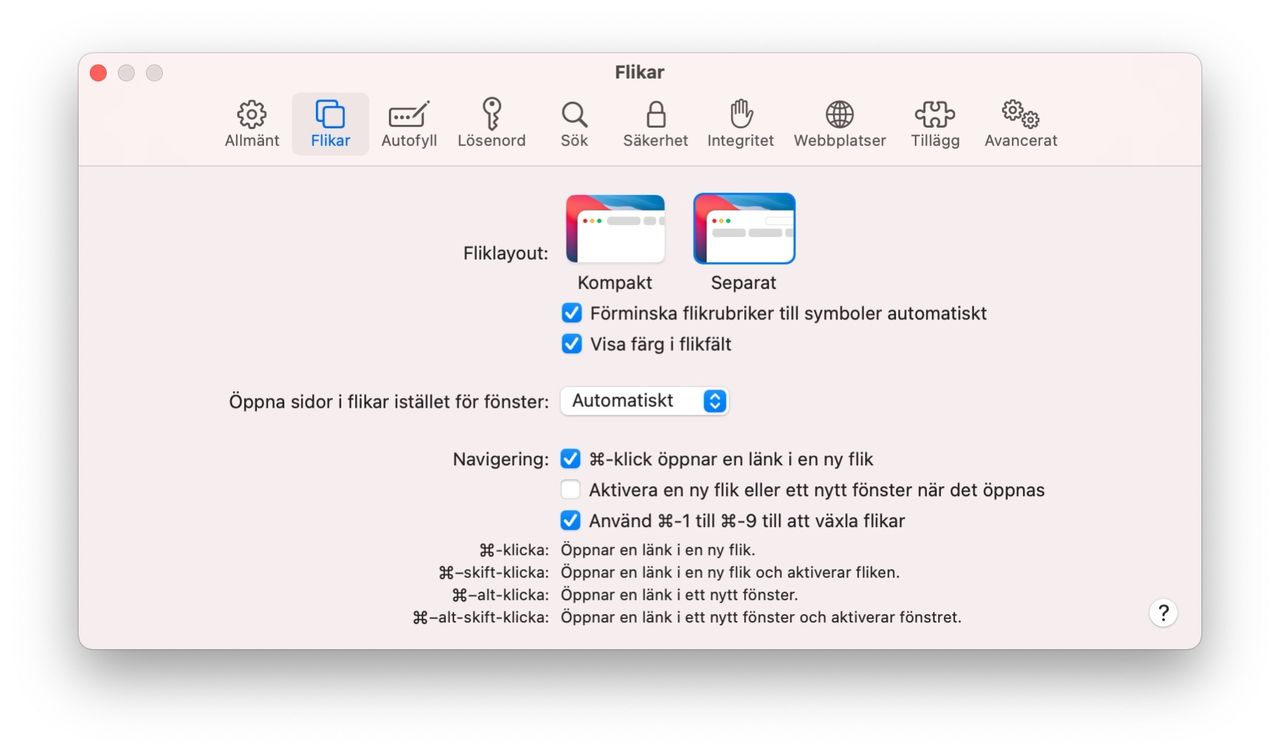
Task: Open the Avancerat gears pane
Action: [x=1020, y=124]
